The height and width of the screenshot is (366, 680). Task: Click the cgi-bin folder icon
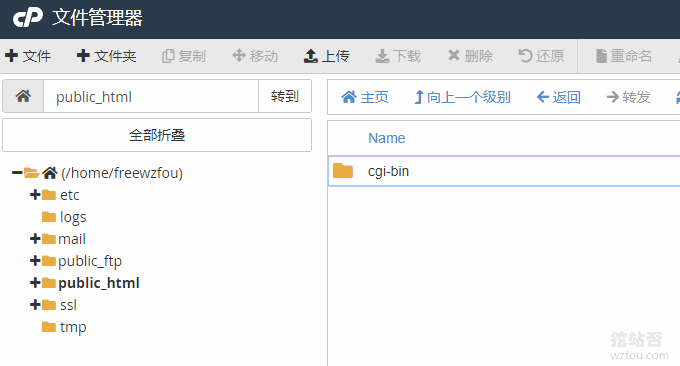(343, 171)
